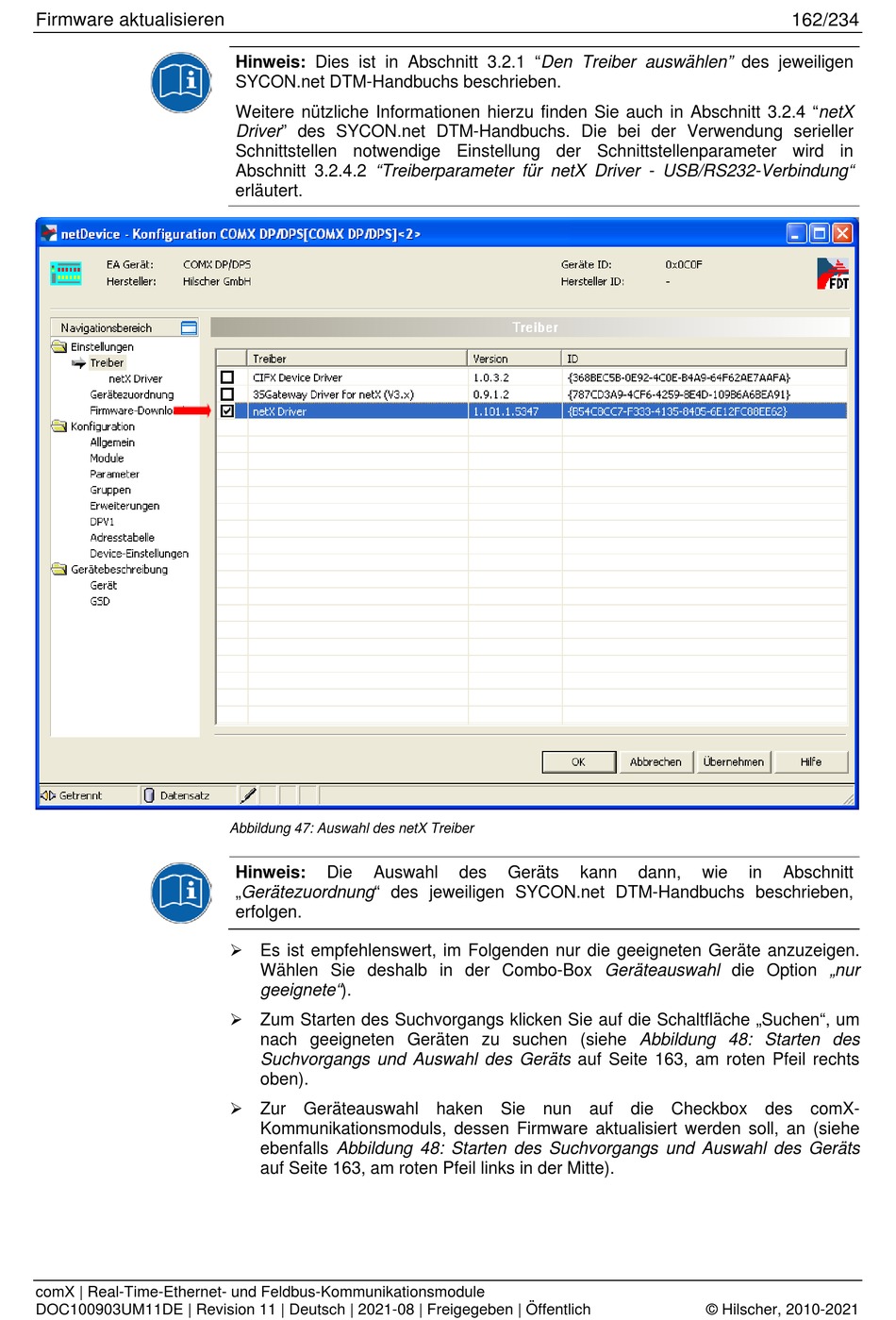
Task: Click the Datensatz status text
Action: tap(185, 795)
